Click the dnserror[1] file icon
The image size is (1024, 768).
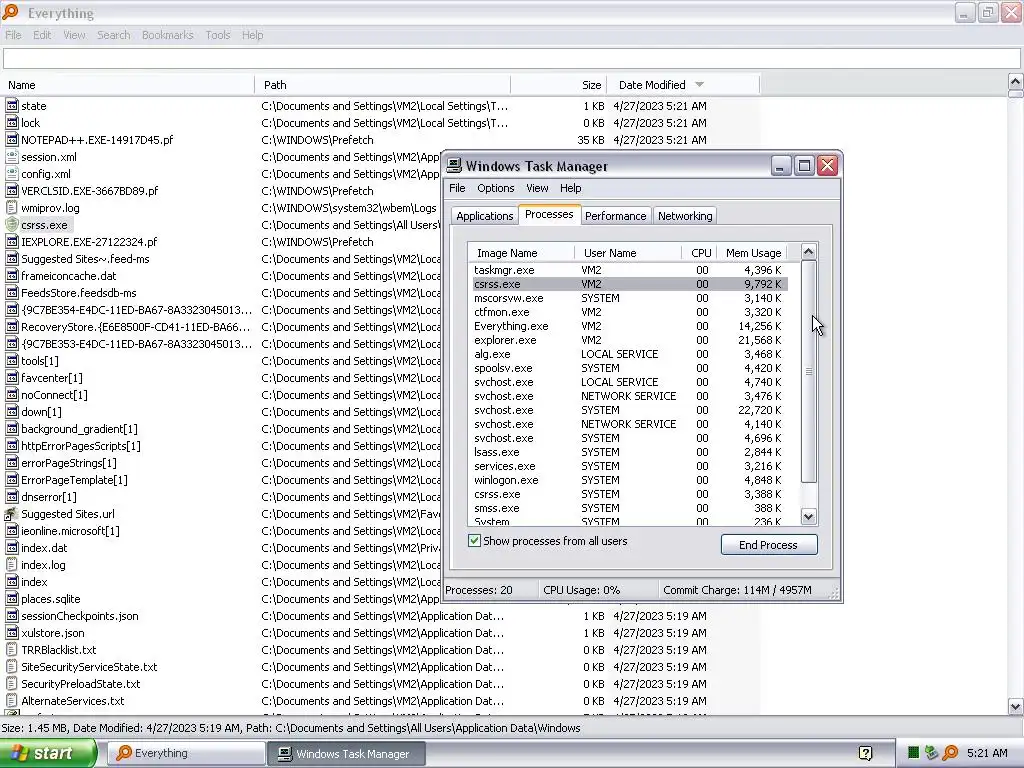(x=12, y=497)
